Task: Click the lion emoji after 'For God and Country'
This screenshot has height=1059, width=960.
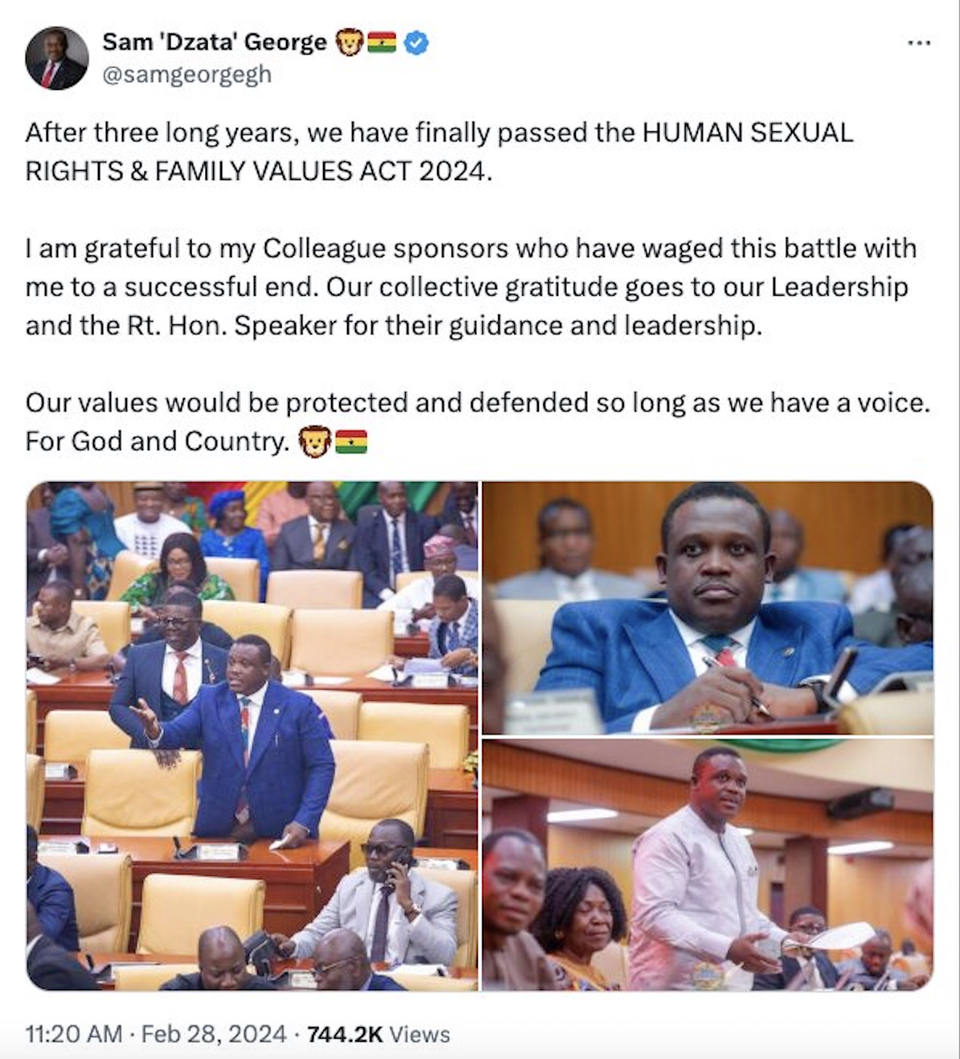Action: 315,442
